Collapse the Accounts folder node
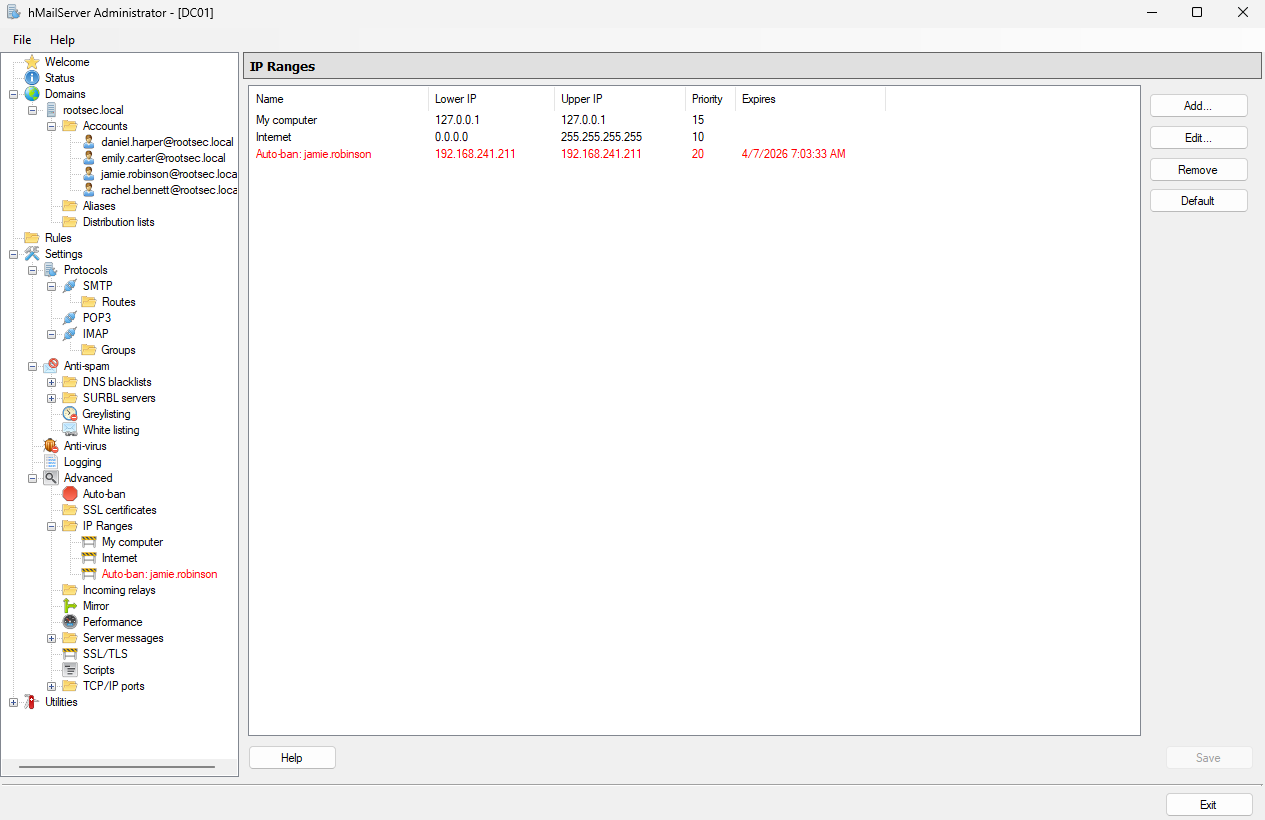Image resolution: width=1265 pixels, height=820 pixels. point(51,126)
